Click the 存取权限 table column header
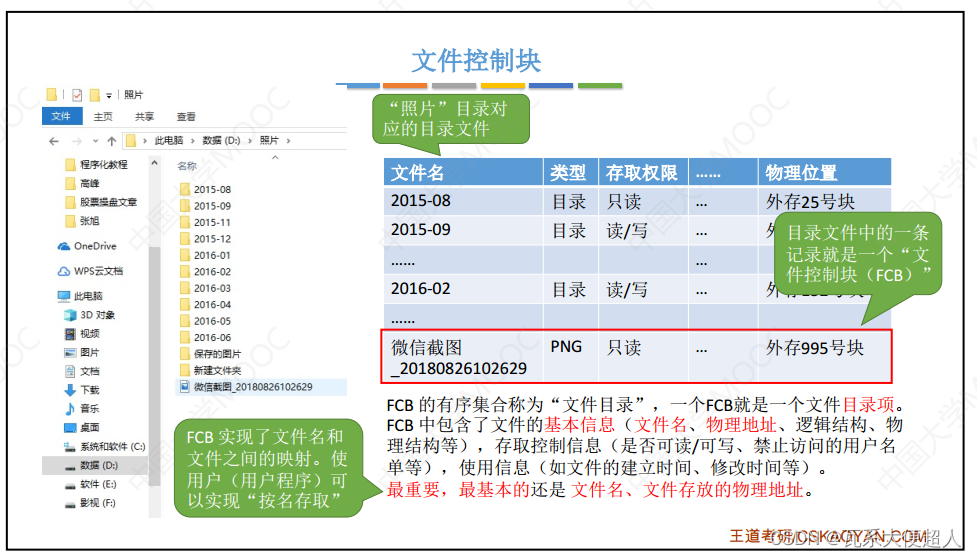This screenshot has height=558, width=977. tap(643, 172)
